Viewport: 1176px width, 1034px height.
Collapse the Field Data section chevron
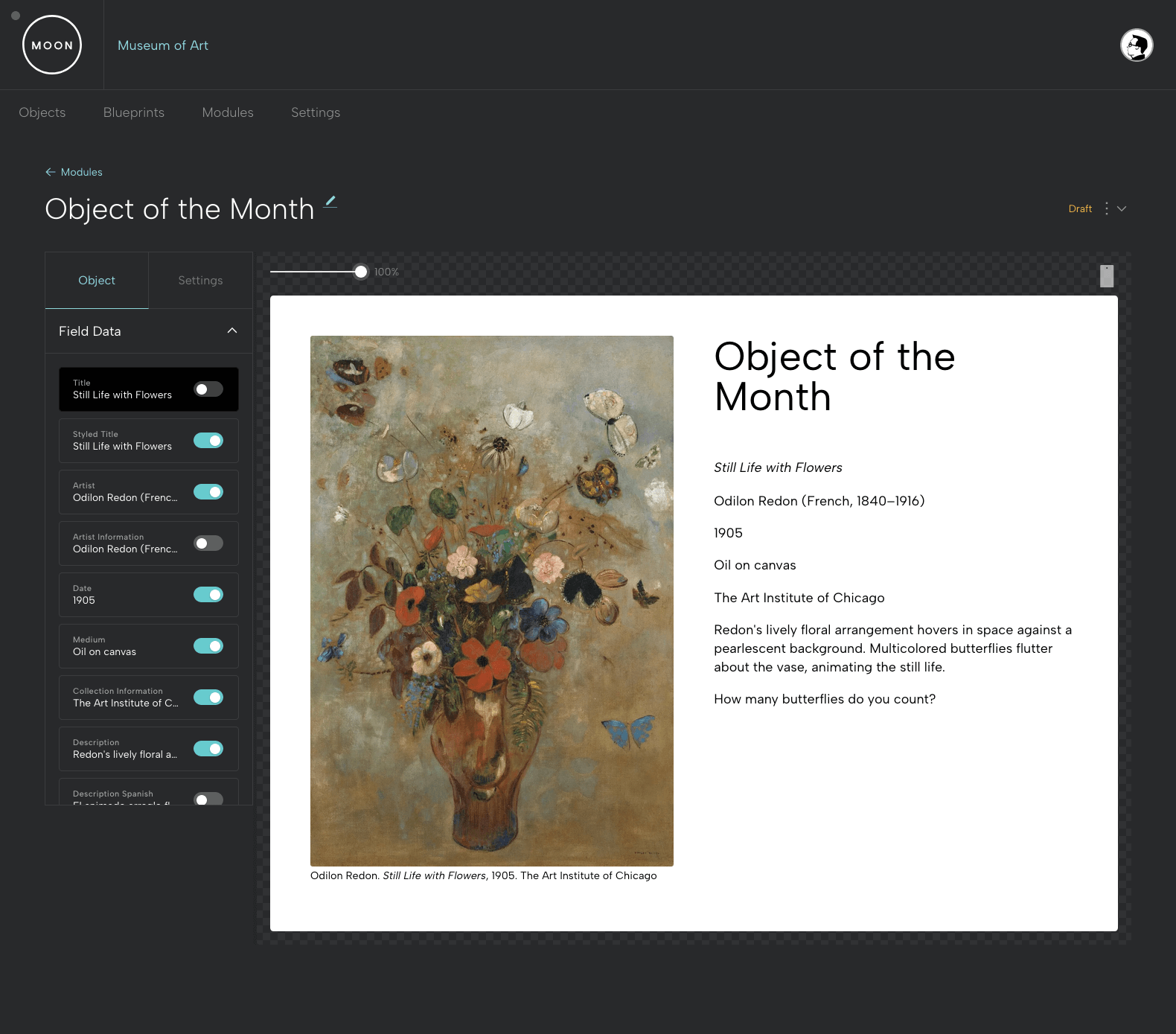click(232, 331)
